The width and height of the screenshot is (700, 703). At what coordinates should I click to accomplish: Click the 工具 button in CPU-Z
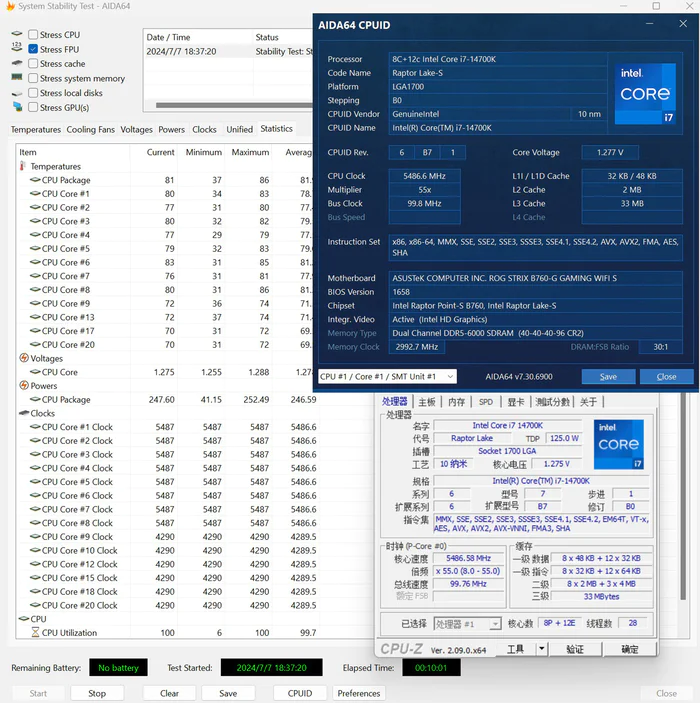pyautogui.click(x=515, y=649)
